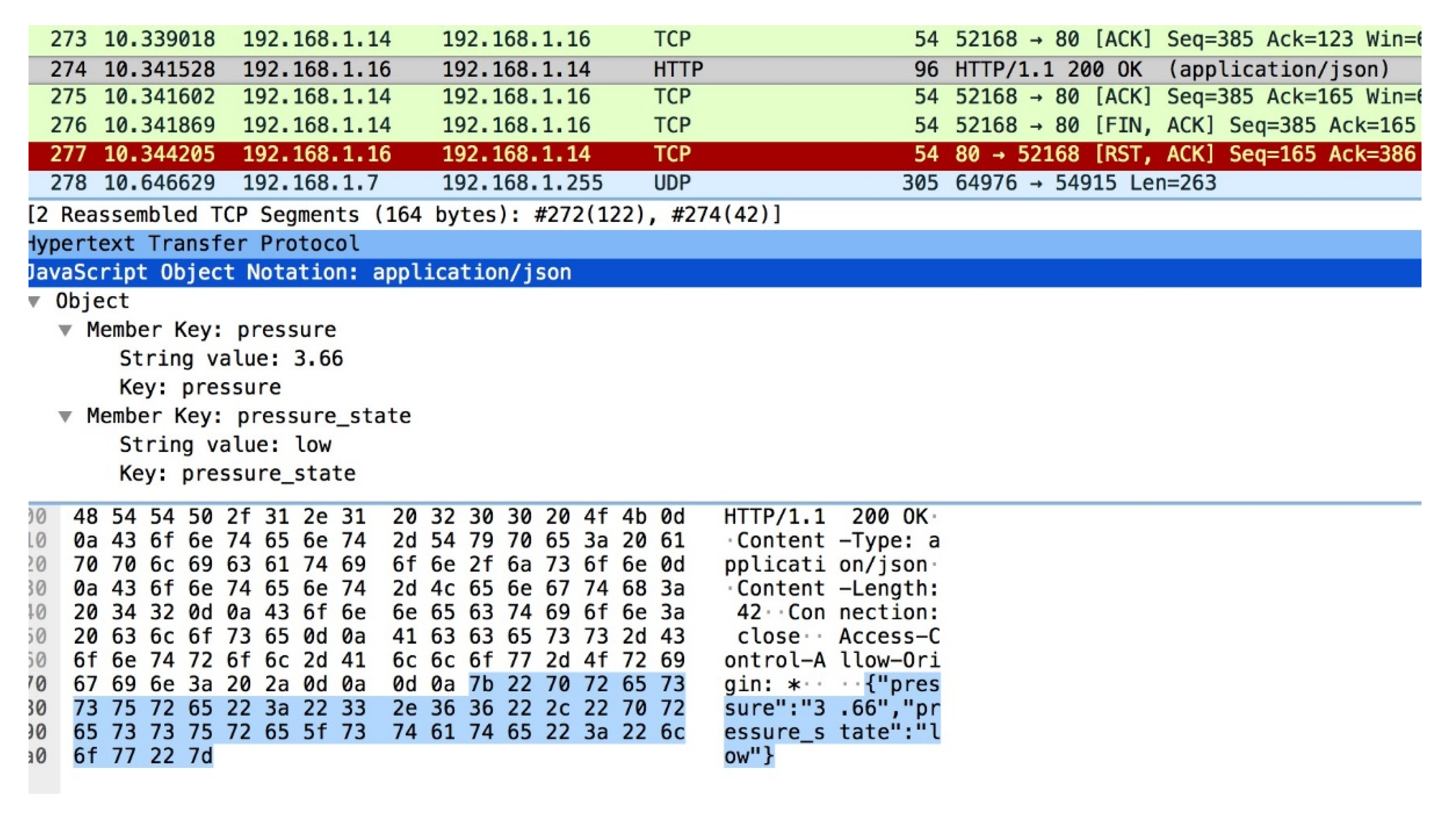Click Reassembled TCP Segments line
1456x816 pixels.
(404, 215)
